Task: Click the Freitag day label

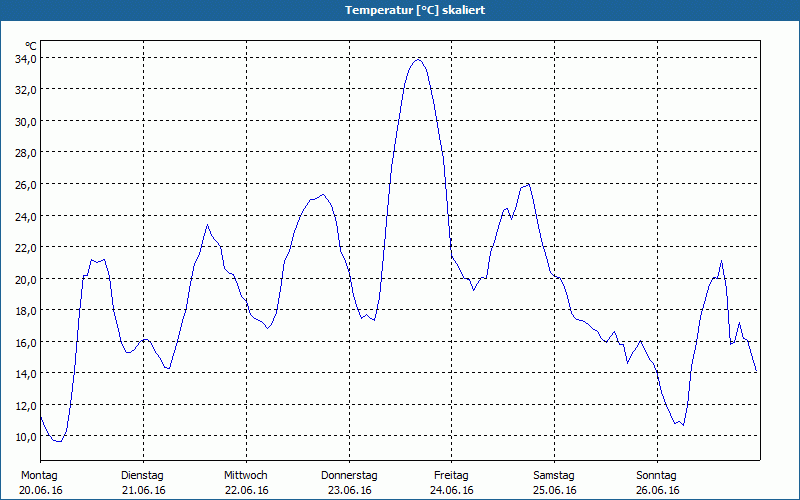Action: tap(451, 476)
